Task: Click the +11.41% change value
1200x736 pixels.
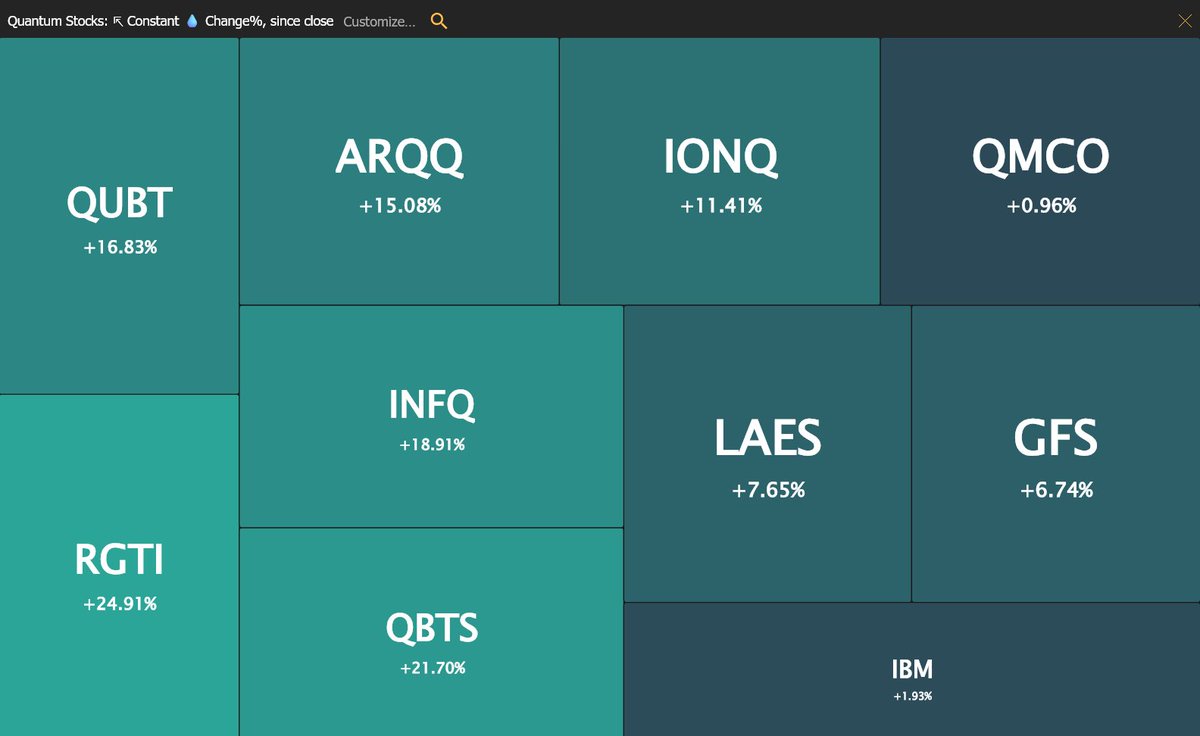Action: (x=721, y=206)
